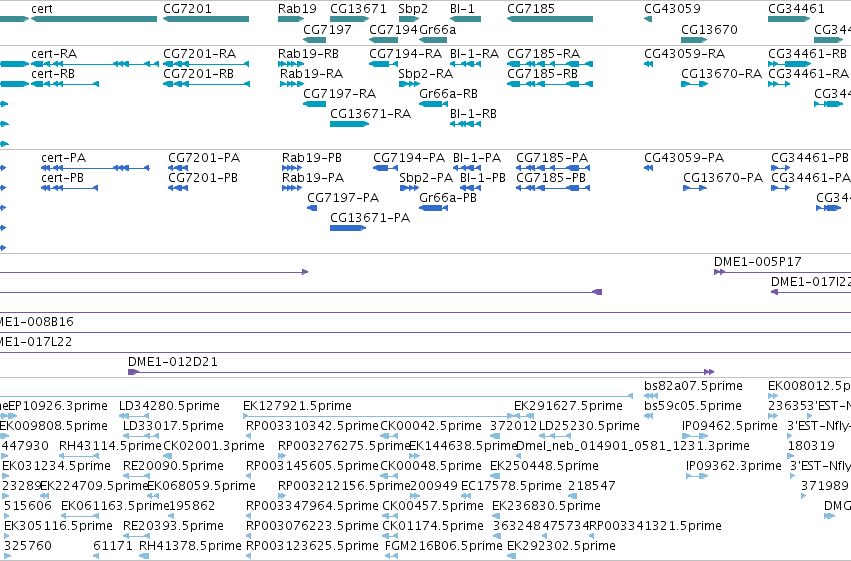Click the CG7197-PA protein label

[x=343, y=198]
